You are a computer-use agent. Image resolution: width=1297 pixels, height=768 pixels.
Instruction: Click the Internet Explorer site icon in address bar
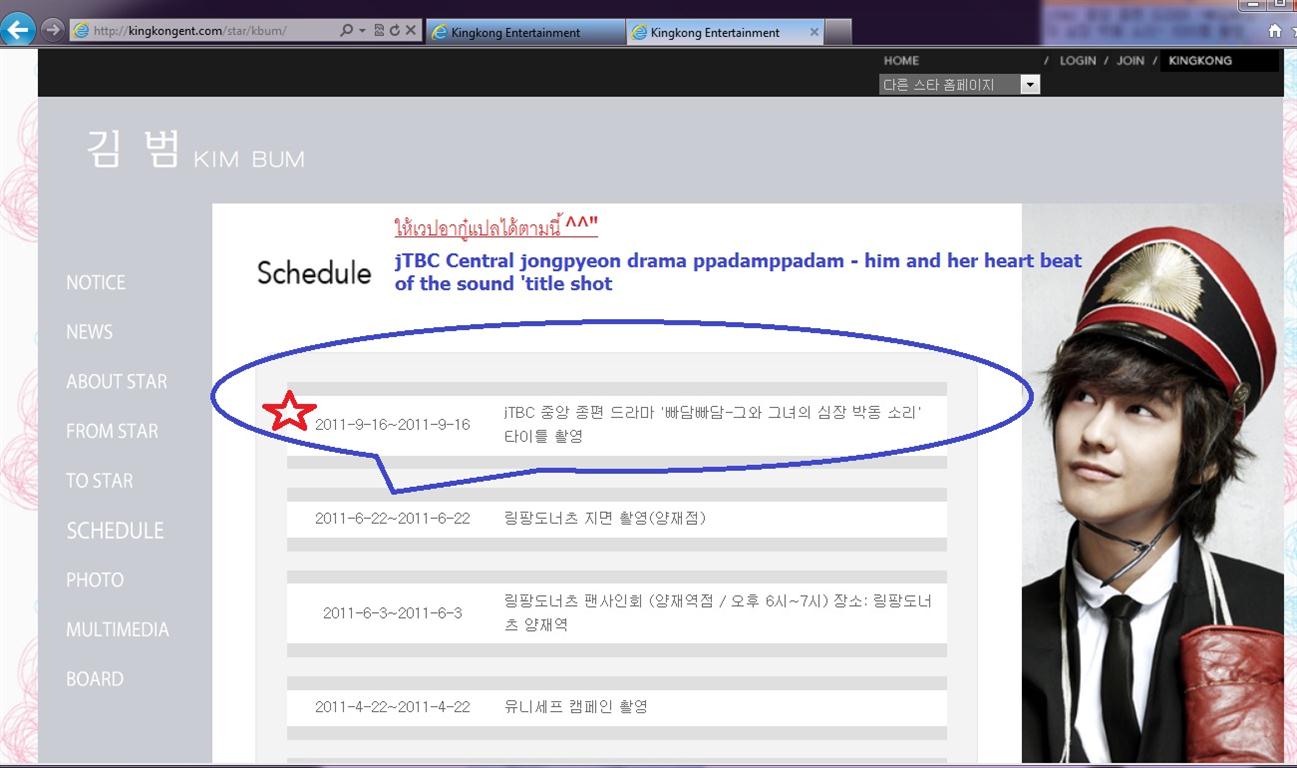[81, 31]
